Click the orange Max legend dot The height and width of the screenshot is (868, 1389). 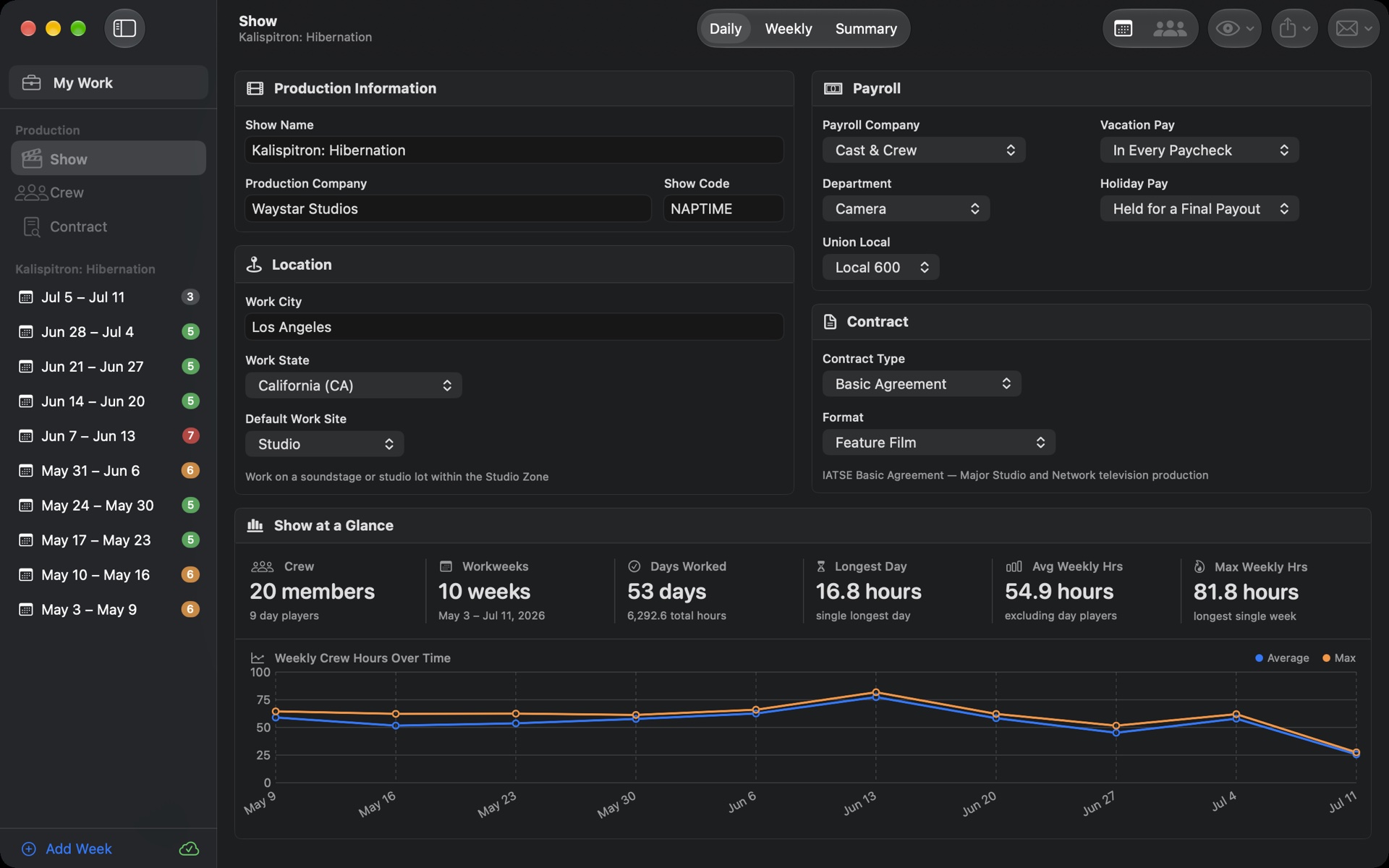point(1326,658)
